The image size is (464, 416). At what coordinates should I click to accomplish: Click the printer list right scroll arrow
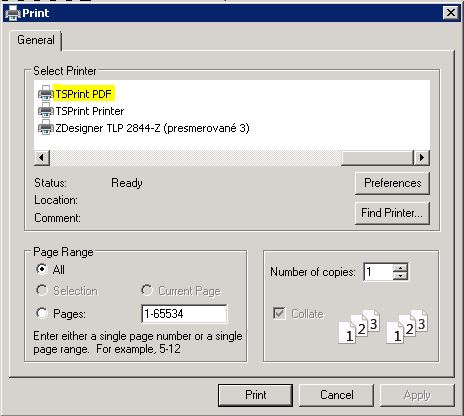(422, 157)
